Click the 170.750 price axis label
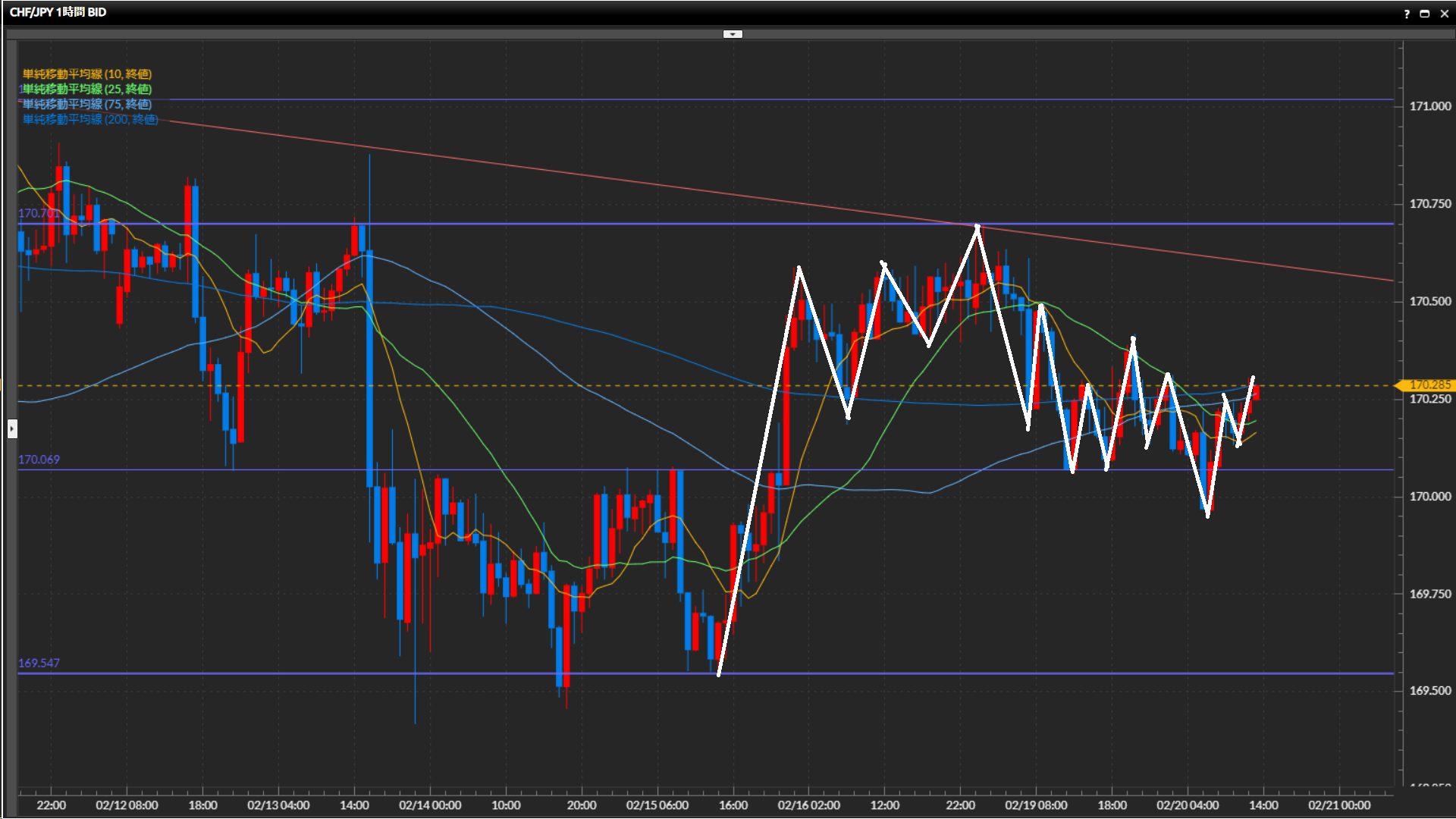 (1429, 204)
